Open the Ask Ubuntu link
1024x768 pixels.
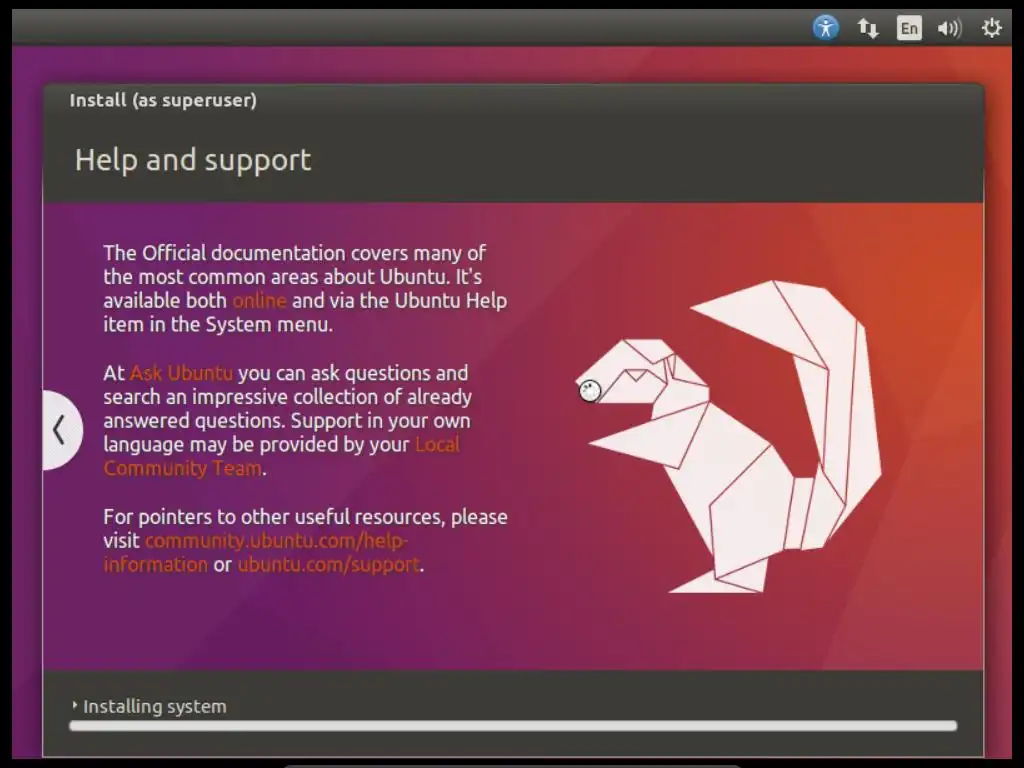182,373
